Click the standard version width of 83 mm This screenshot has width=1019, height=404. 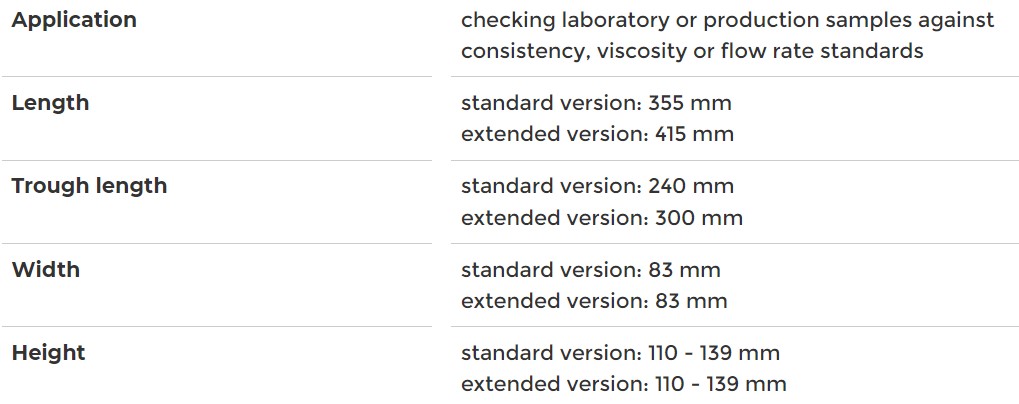(x=590, y=270)
